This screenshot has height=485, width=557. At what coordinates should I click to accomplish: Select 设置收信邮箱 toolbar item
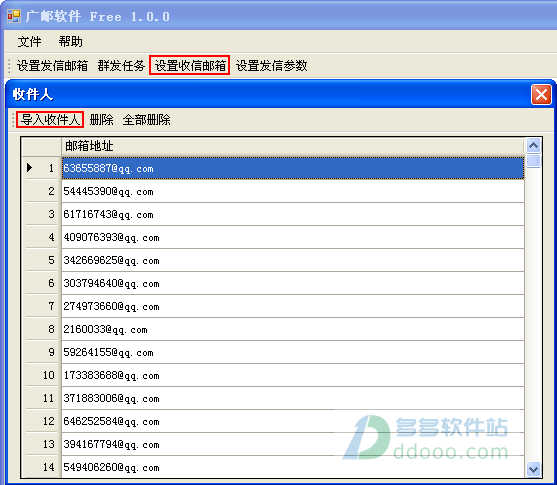tap(190, 65)
